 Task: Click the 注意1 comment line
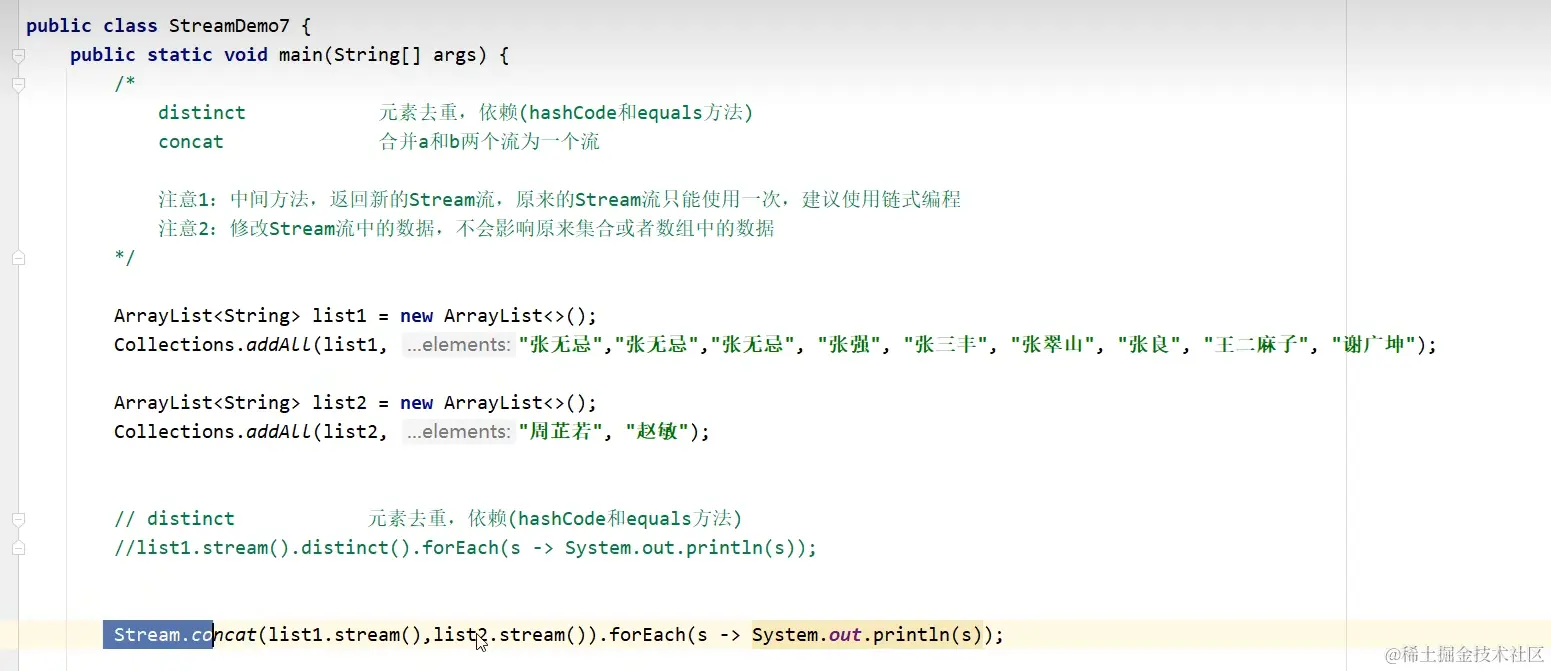point(560,200)
